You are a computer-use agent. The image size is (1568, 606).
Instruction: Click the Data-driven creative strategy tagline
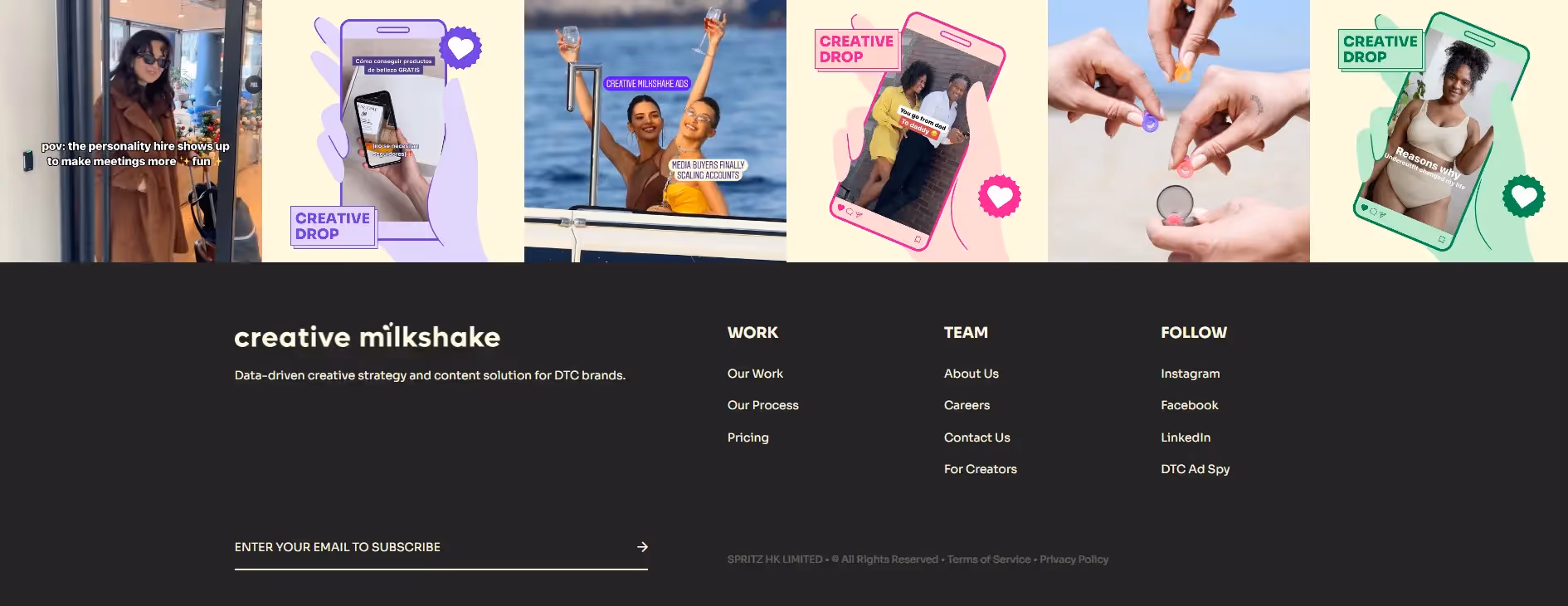pyautogui.click(x=430, y=375)
